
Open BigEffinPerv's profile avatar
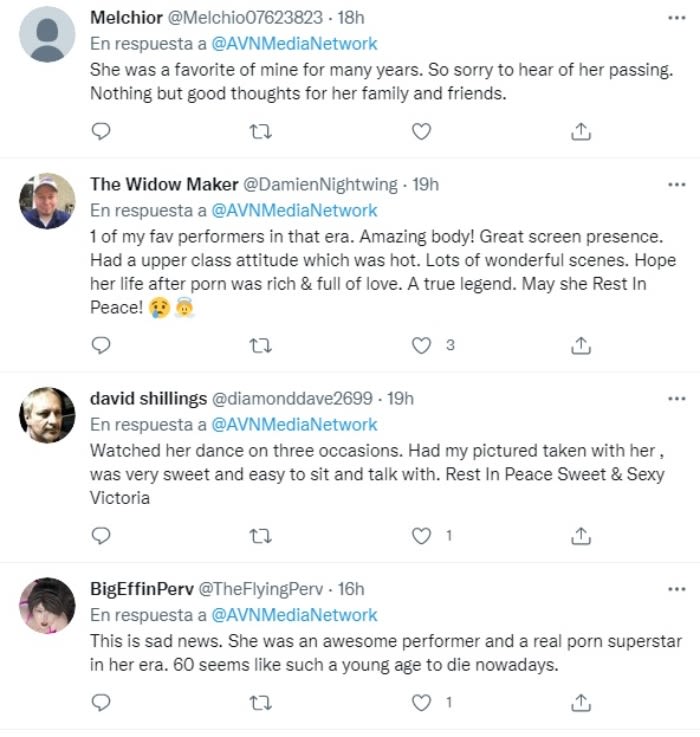[47, 605]
